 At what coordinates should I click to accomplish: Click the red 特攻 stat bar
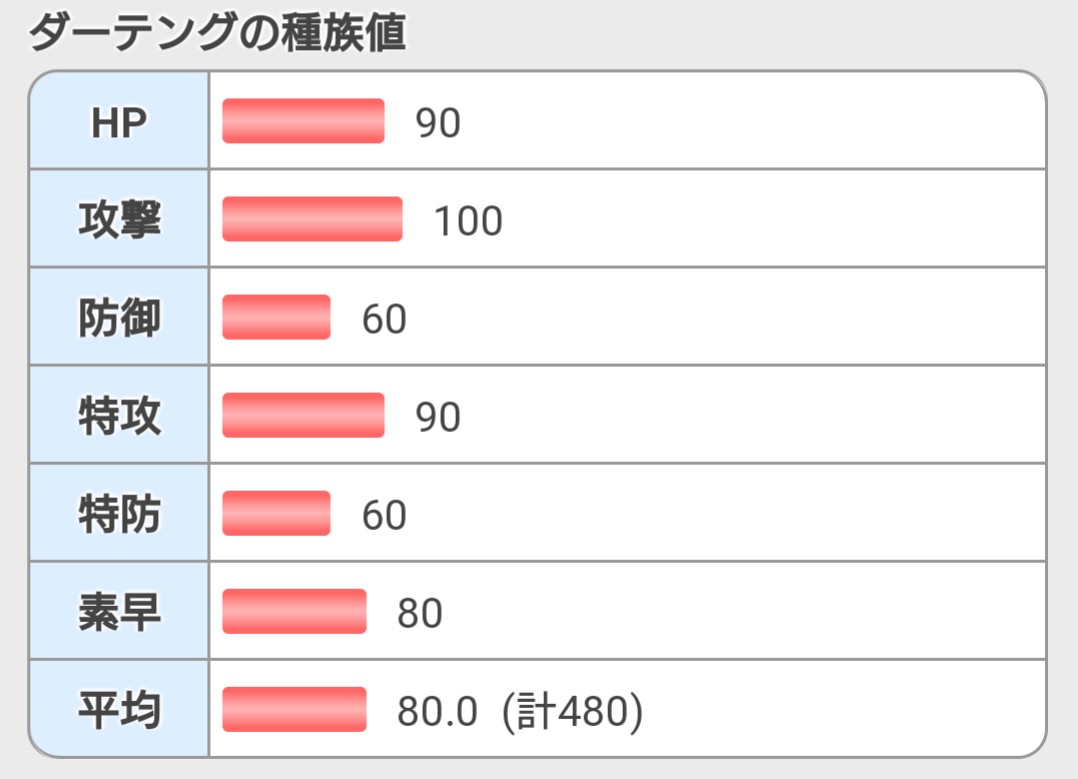coord(303,415)
